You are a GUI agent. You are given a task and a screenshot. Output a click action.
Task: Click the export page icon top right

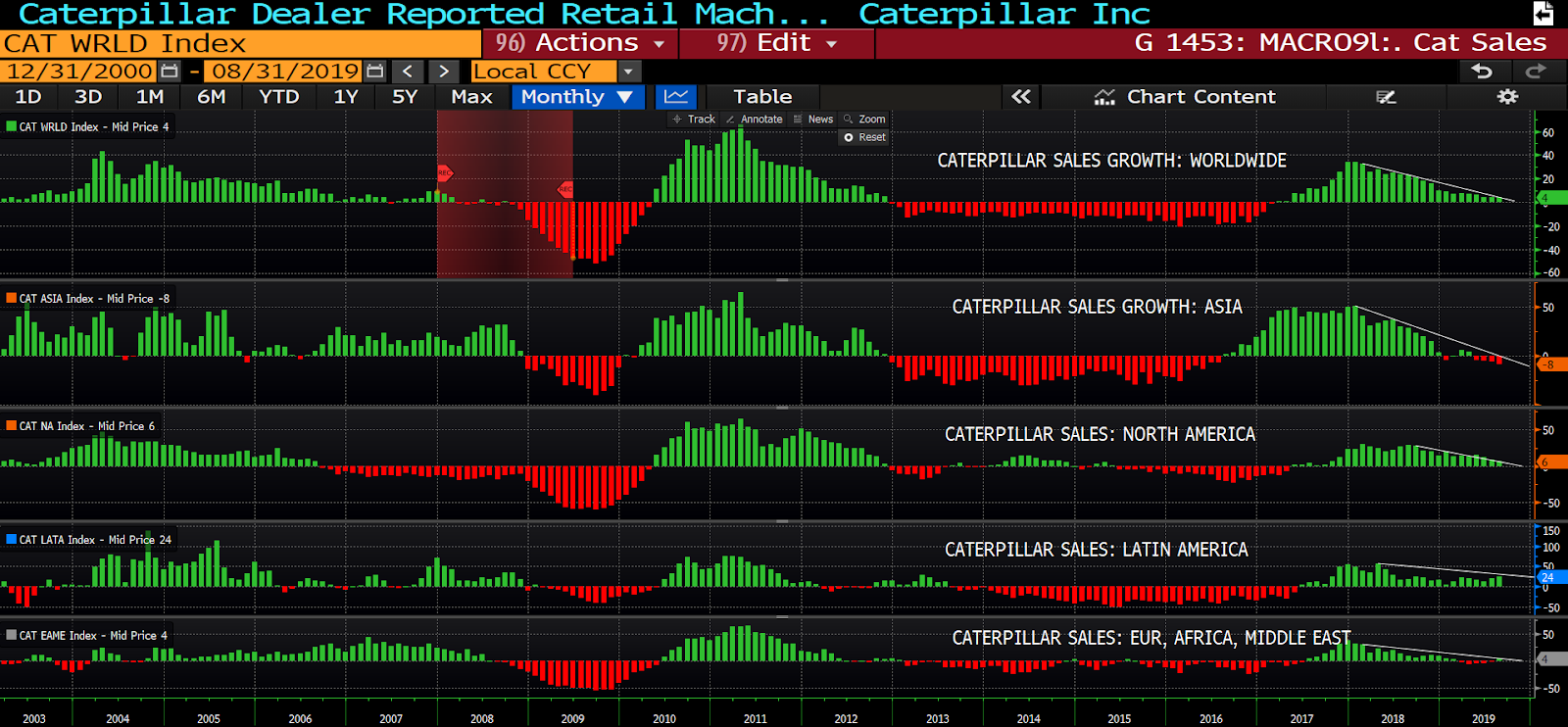1543,14
